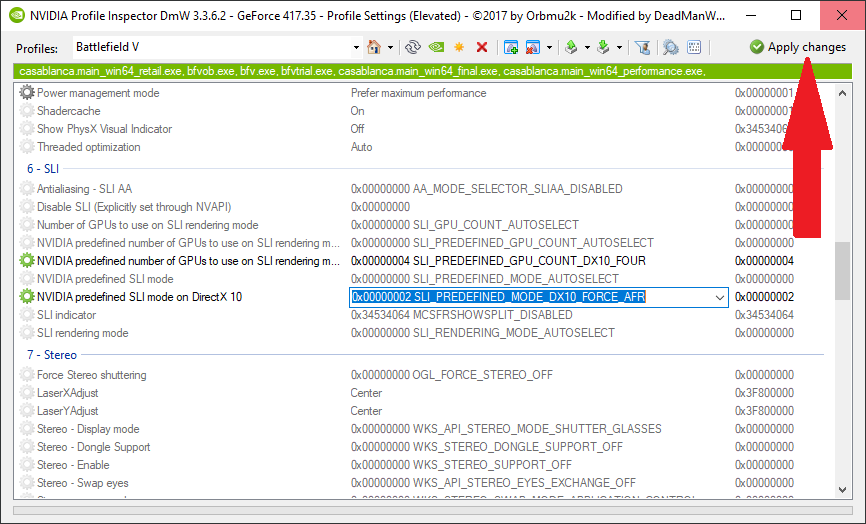866x524 pixels.
Task: Open the Profiles combo box dropdown arrow
Action: point(356,48)
